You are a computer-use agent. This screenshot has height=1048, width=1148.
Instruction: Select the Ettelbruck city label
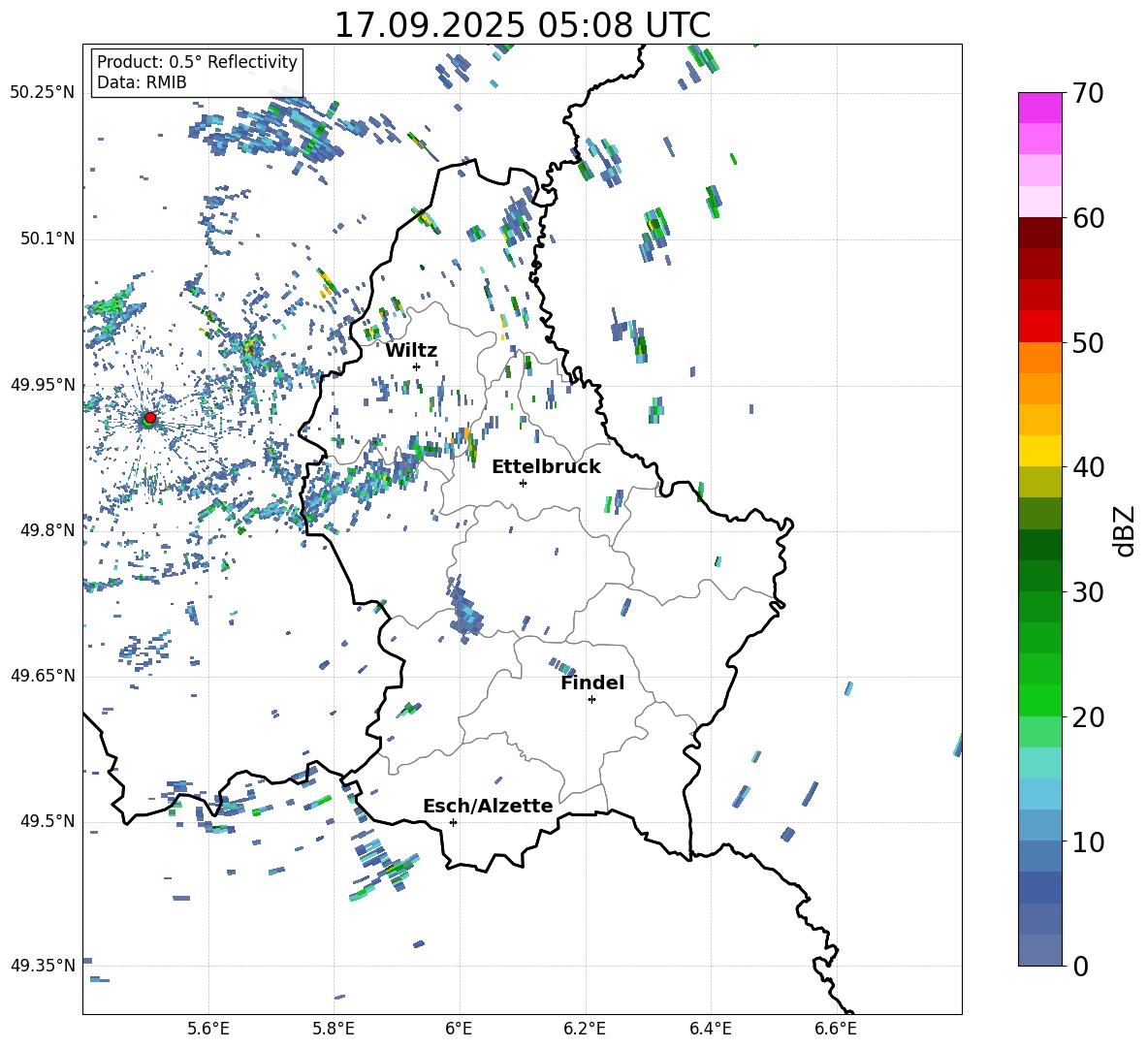point(546,467)
